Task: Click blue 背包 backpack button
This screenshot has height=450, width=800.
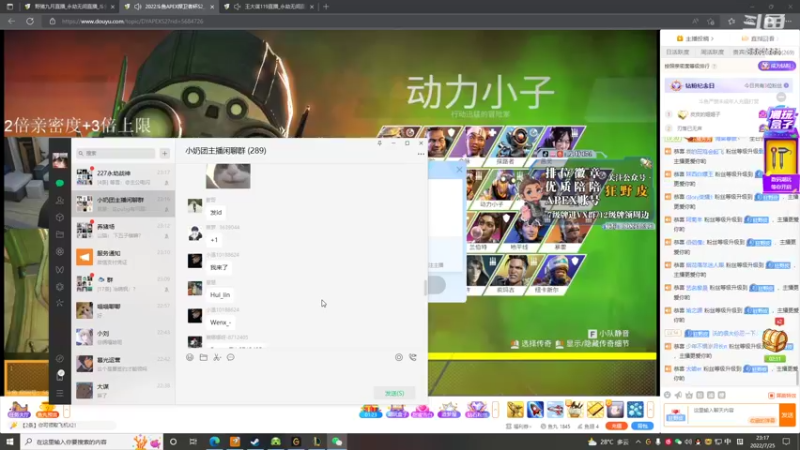Action: 642,426
